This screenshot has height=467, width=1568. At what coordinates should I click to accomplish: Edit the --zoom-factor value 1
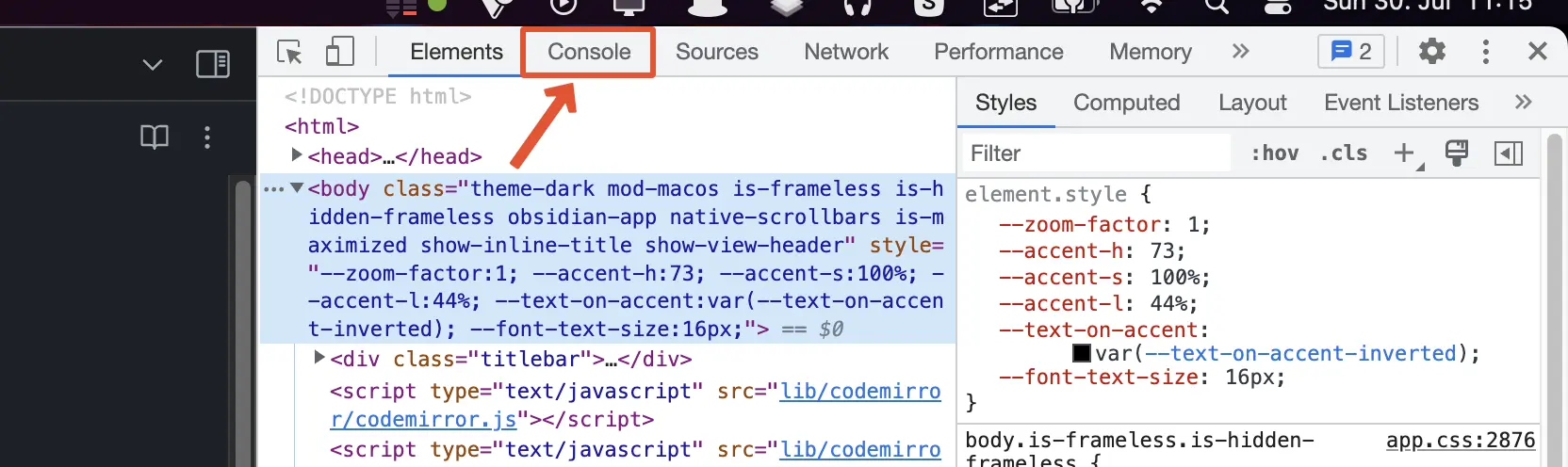(1193, 224)
